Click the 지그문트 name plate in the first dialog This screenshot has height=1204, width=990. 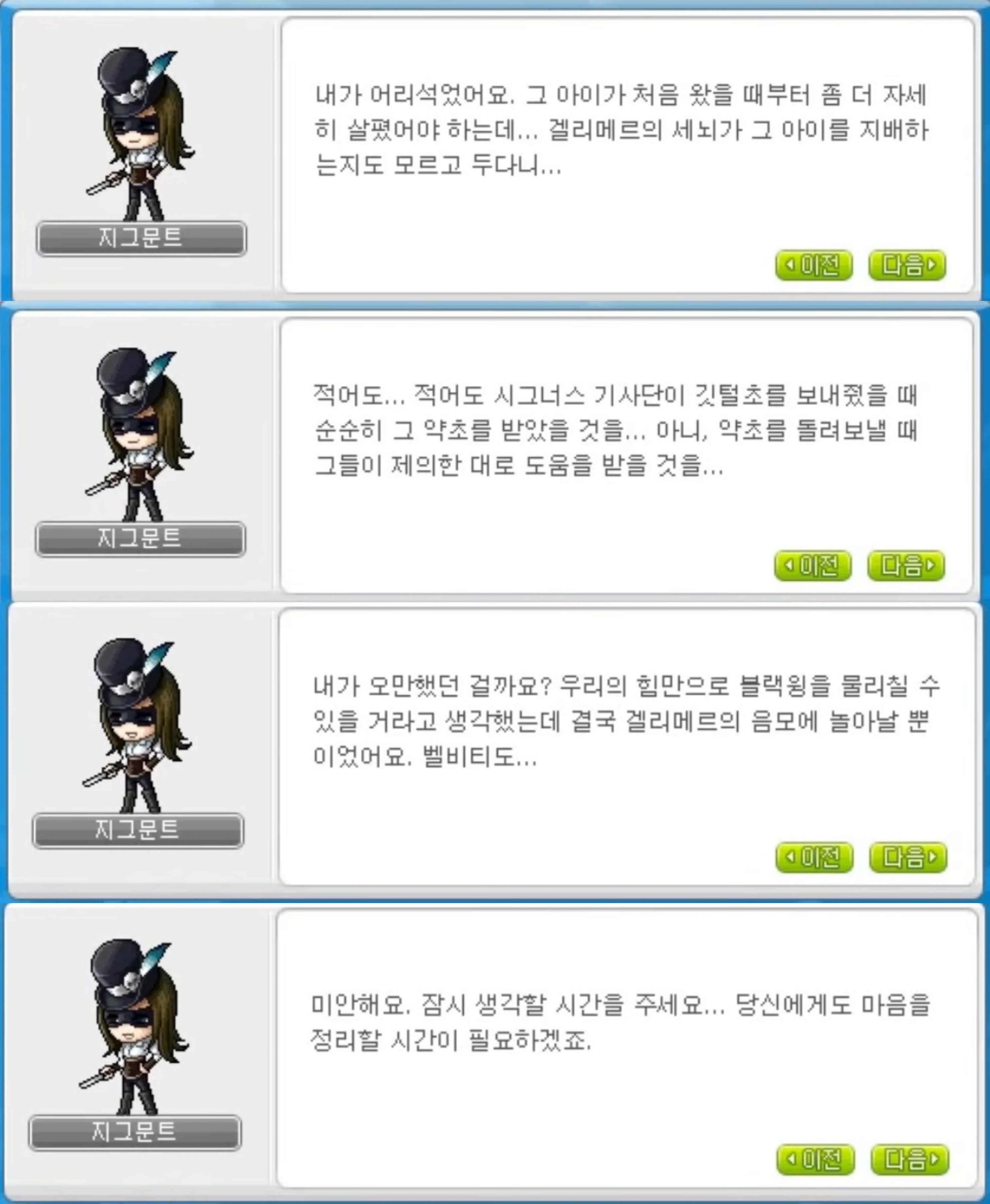pyautogui.click(x=141, y=238)
